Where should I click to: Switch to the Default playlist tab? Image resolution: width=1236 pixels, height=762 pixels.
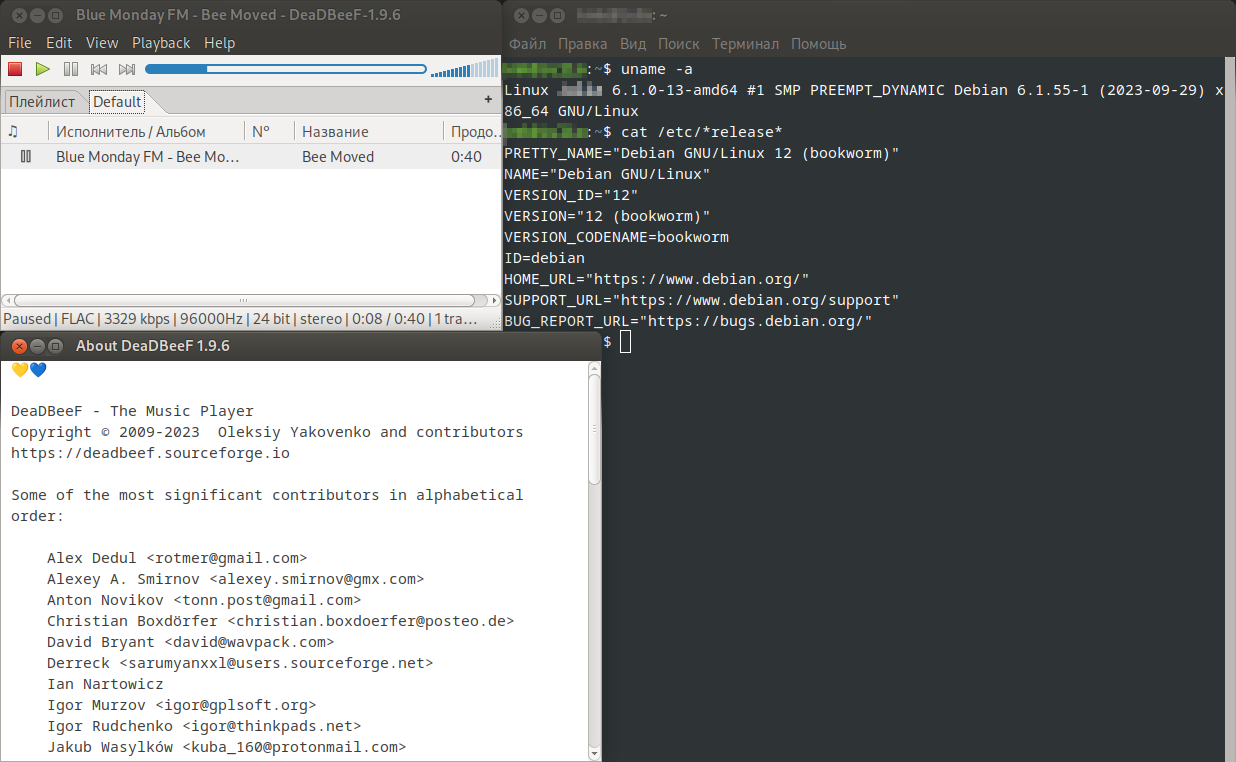pos(117,101)
